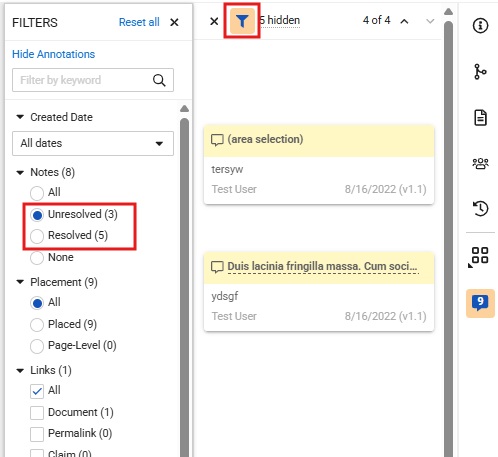Open the information panel icon

[480, 25]
